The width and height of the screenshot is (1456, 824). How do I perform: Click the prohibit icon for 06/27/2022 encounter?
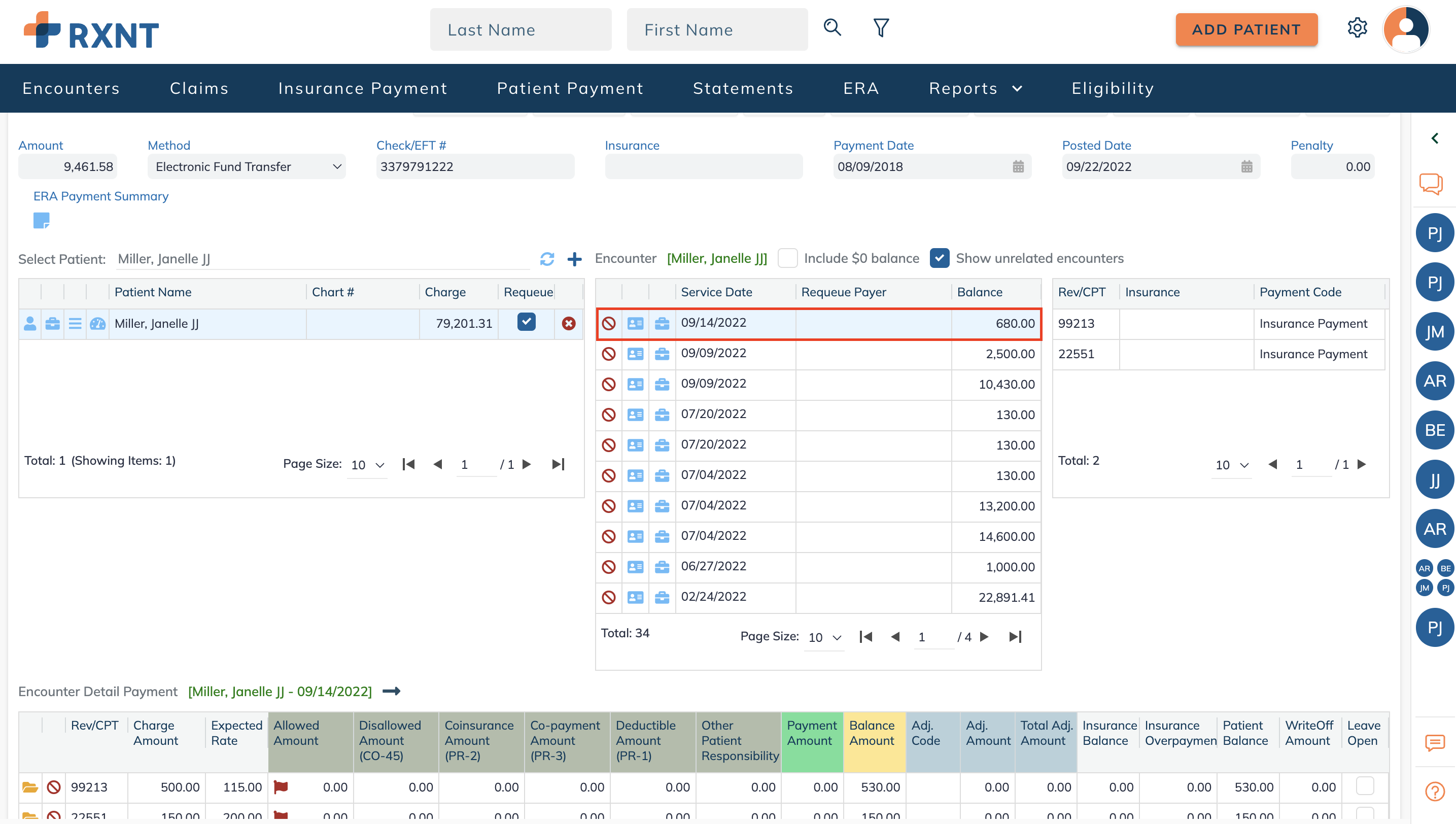coord(608,566)
